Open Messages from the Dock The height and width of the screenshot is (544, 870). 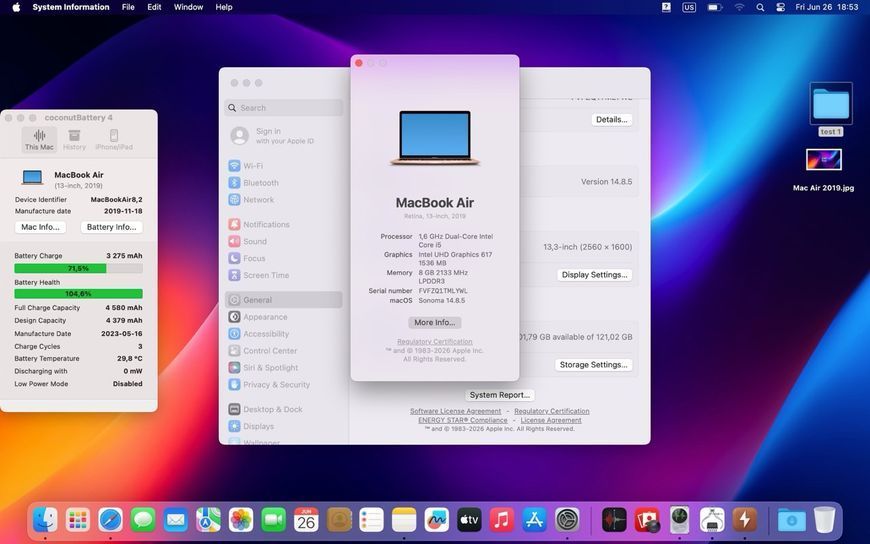[x=143, y=520]
